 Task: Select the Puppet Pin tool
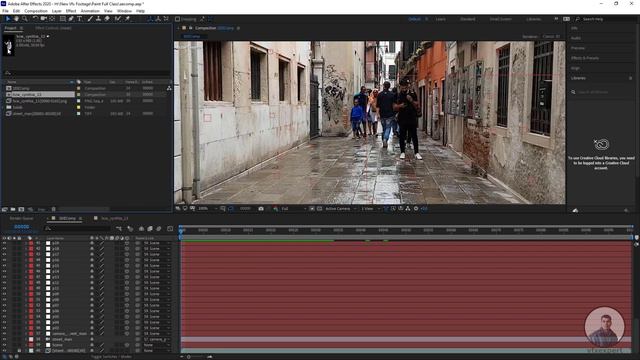[x=127, y=19]
